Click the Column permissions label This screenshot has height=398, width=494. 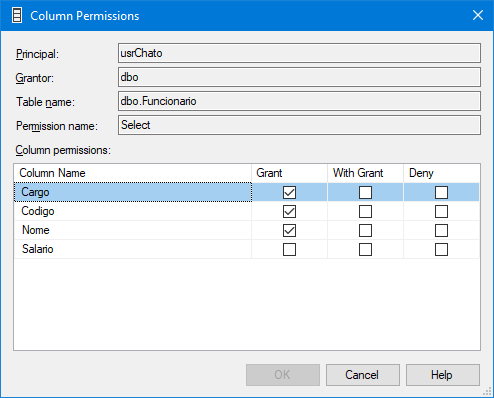[x=63, y=150]
